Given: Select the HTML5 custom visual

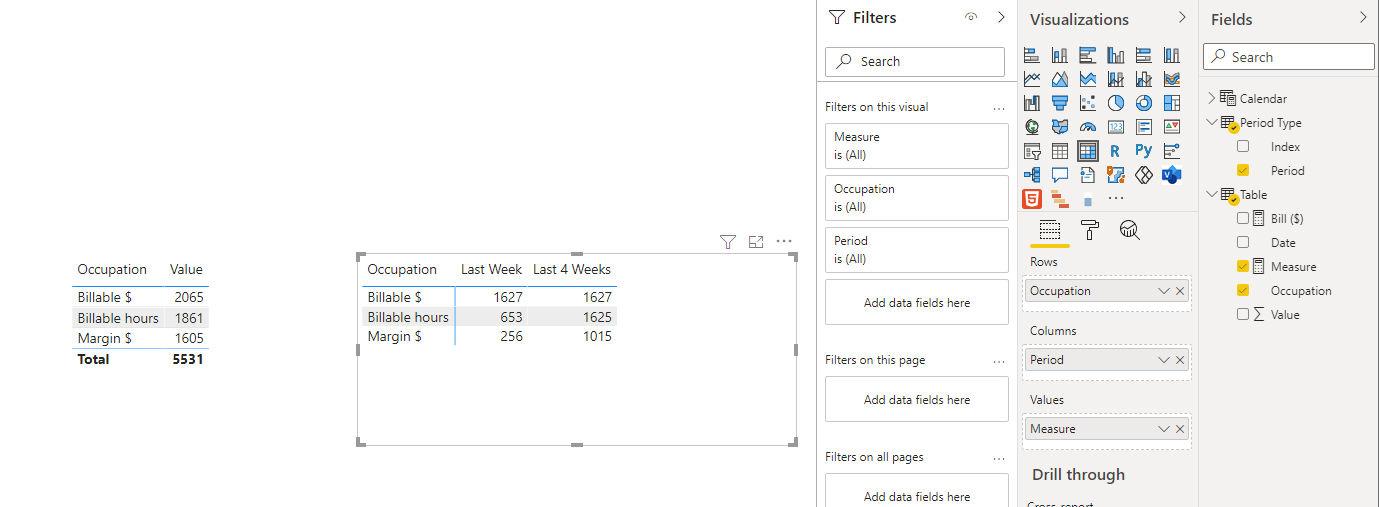Looking at the screenshot, I should (1032, 199).
